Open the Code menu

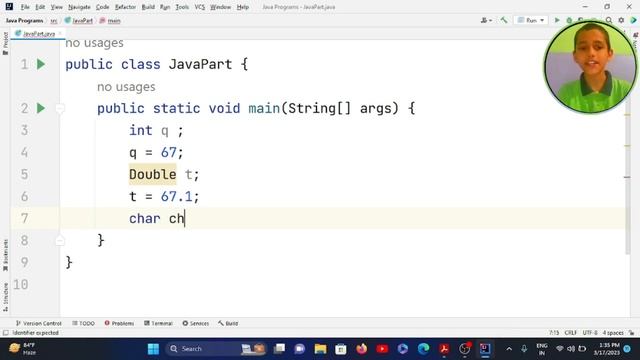pyautogui.click(x=102, y=7)
